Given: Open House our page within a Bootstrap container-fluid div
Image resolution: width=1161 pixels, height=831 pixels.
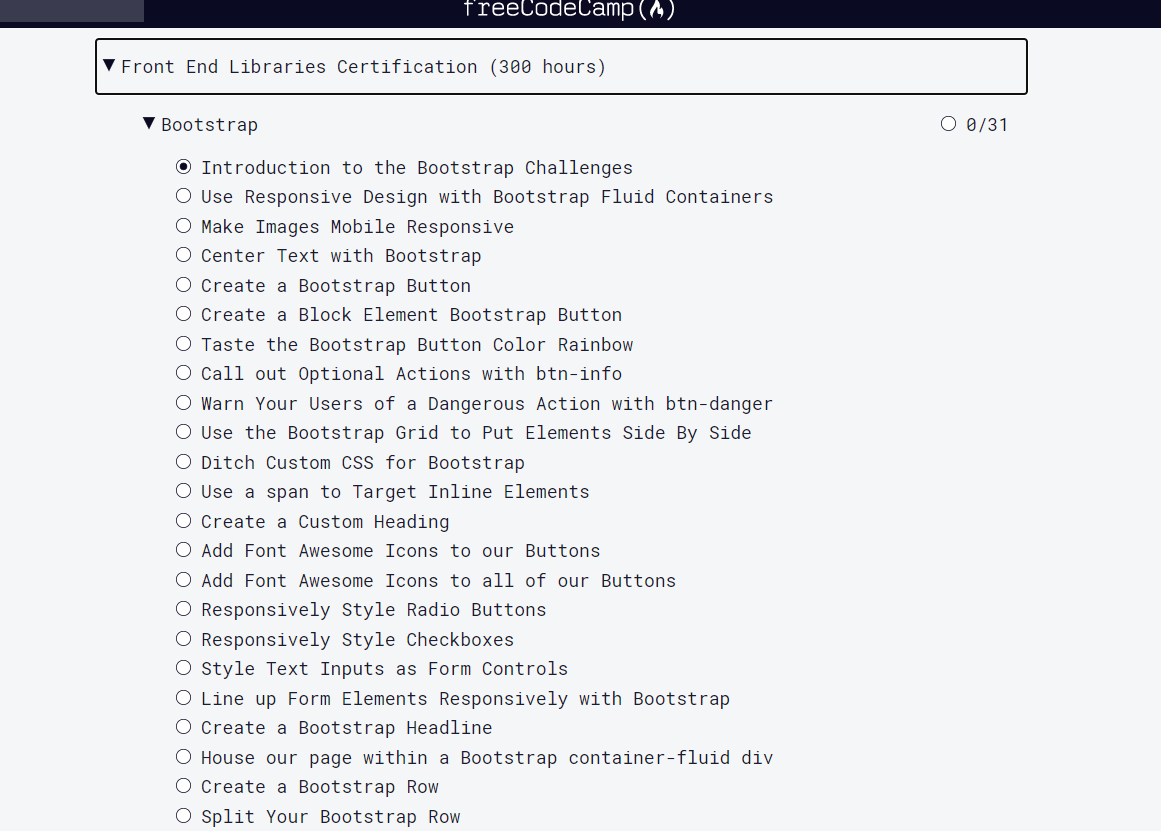Looking at the screenshot, I should point(487,758).
